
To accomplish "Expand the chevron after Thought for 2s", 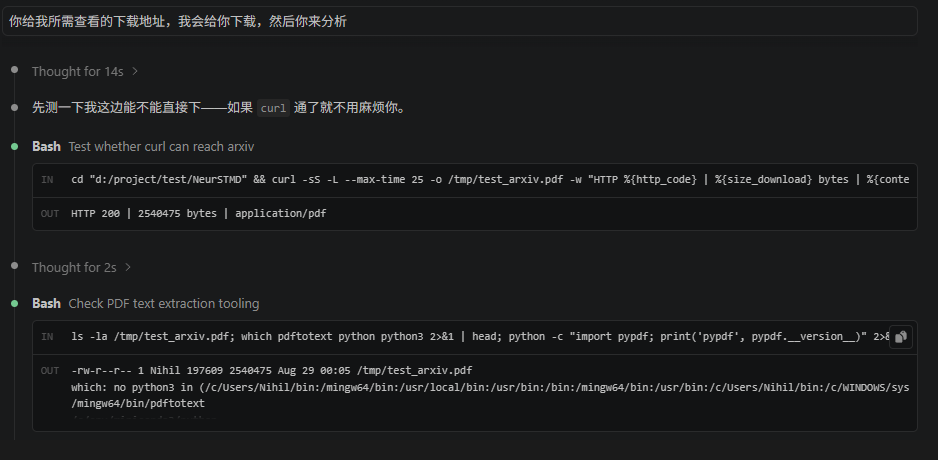I will point(127,267).
